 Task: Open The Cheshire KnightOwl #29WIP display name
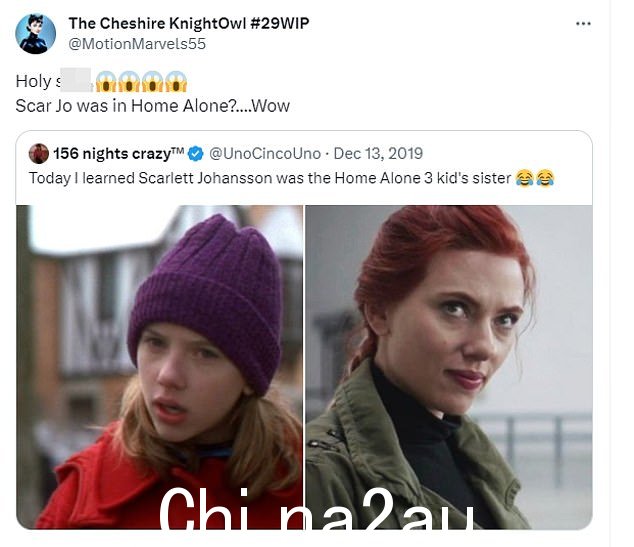click(189, 23)
